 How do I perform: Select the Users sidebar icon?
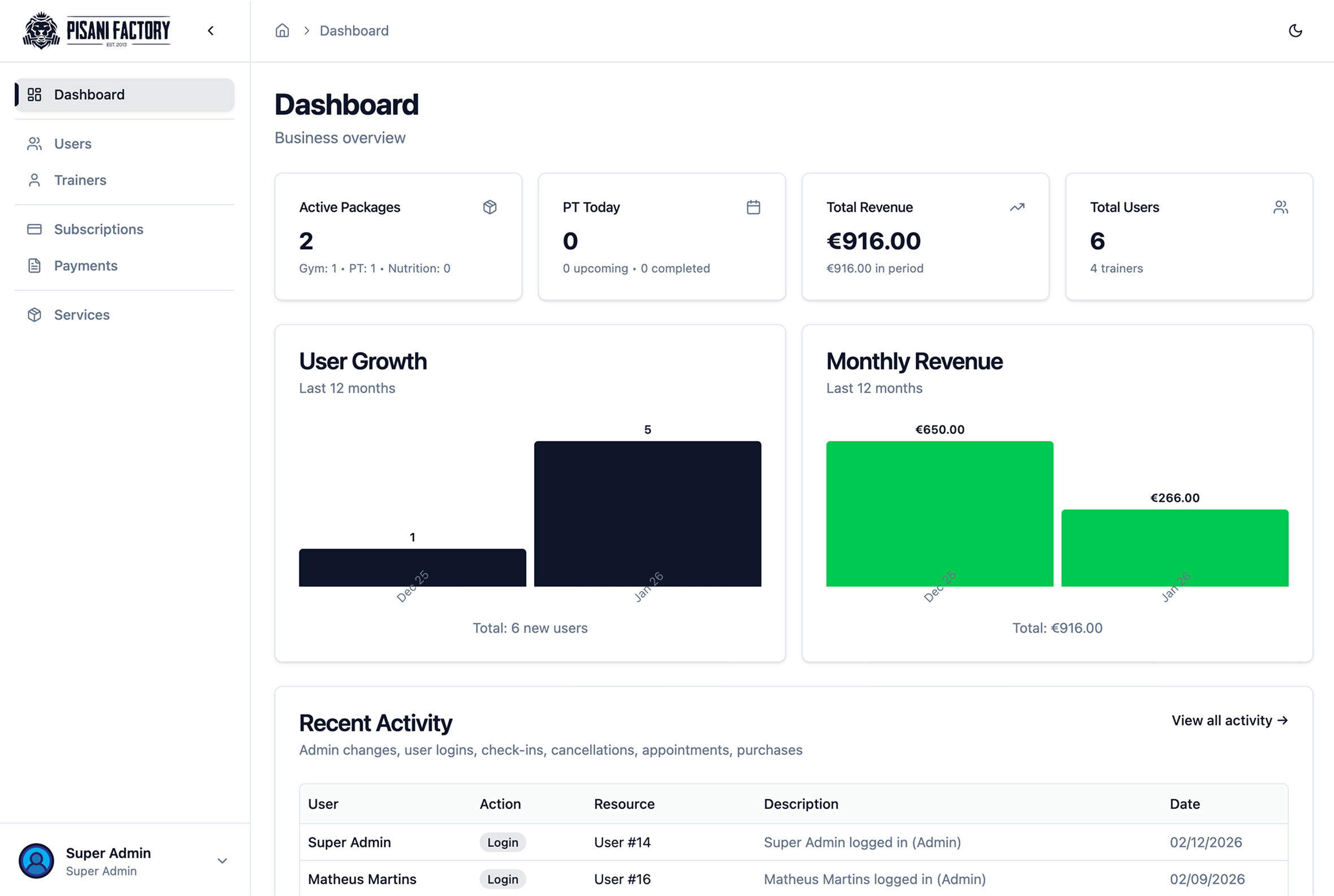[x=34, y=143]
